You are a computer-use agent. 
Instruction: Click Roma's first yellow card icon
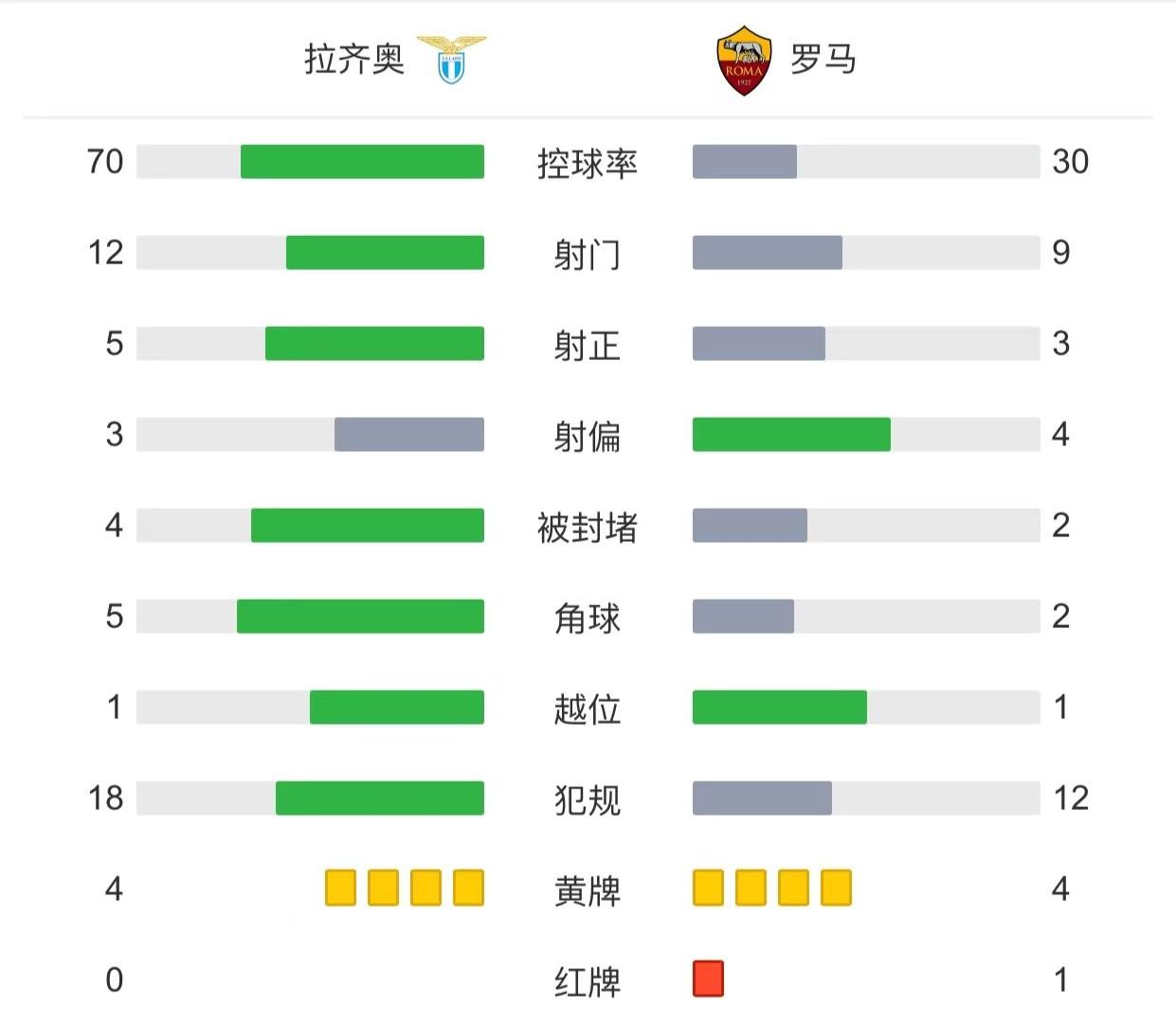pyautogui.click(x=708, y=888)
